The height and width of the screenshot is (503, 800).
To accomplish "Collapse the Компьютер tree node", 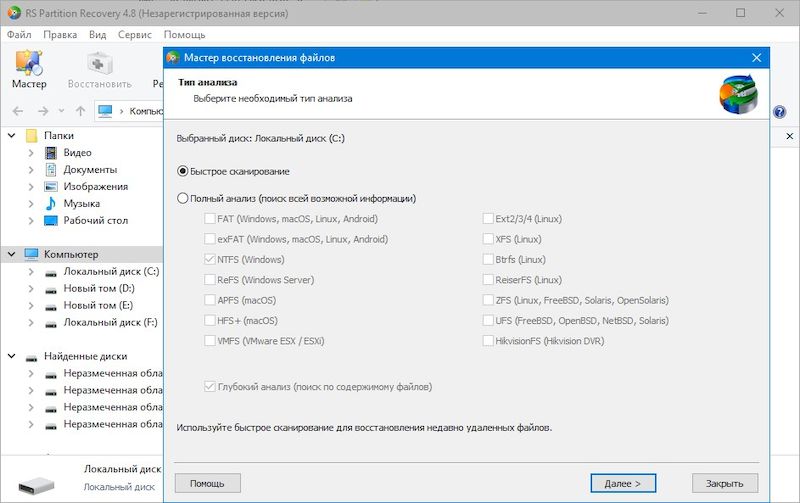I will (x=12, y=254).
